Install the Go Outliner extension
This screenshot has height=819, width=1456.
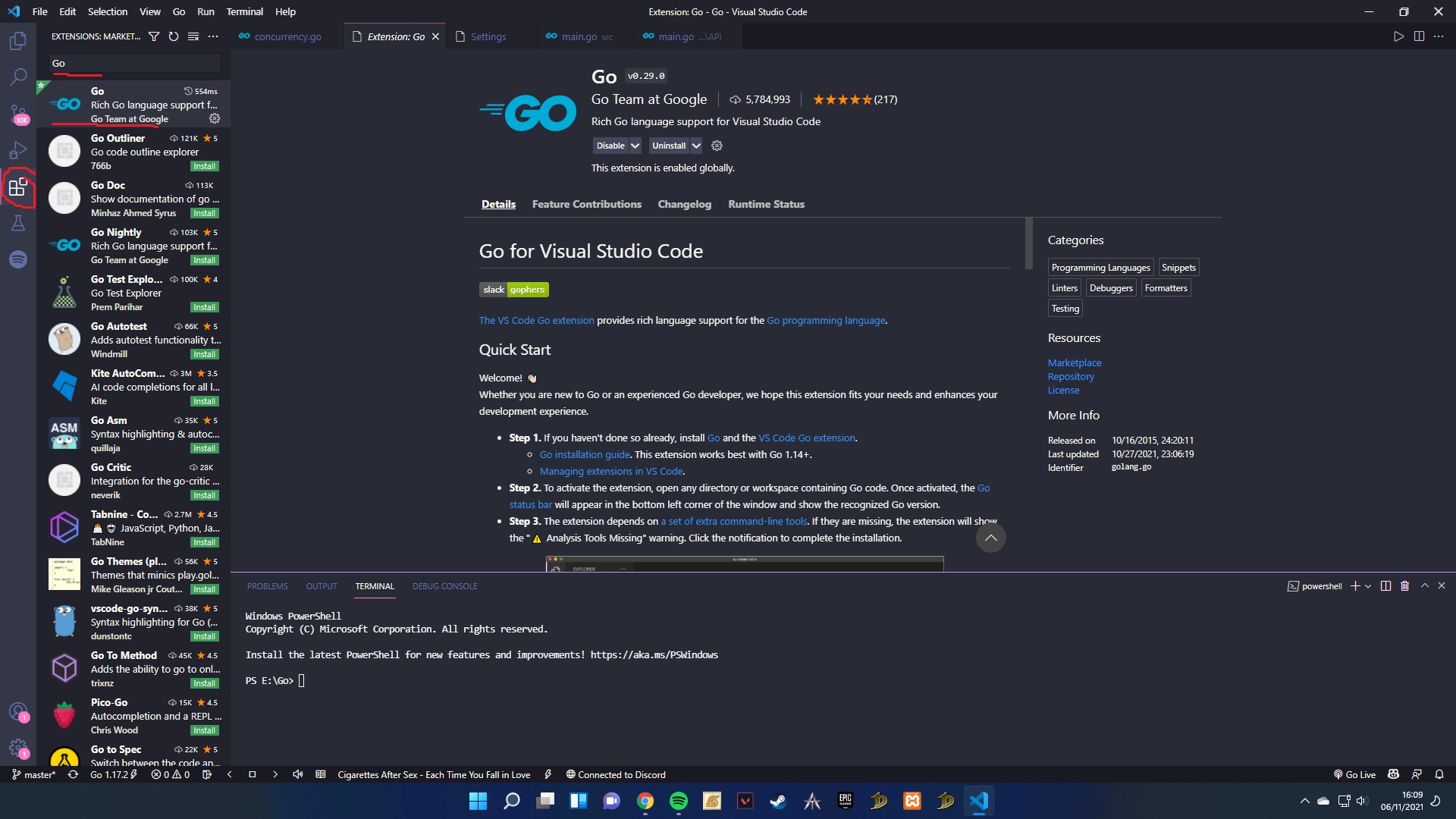tap(204, 166)
